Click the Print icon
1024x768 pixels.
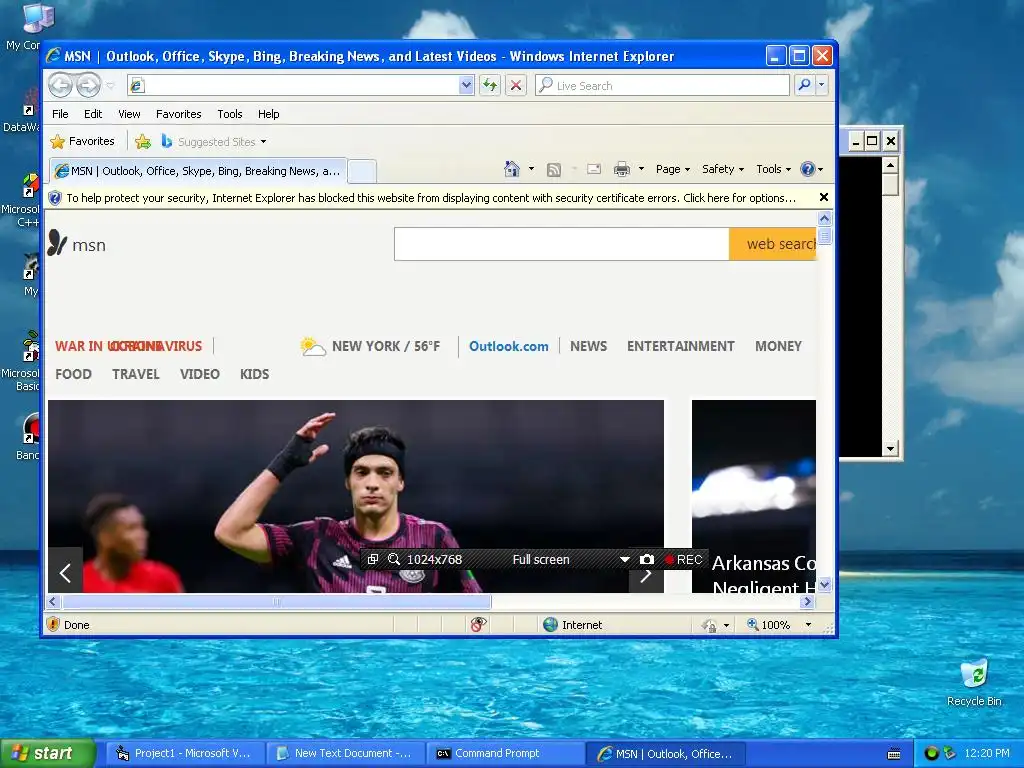[622, 169]
